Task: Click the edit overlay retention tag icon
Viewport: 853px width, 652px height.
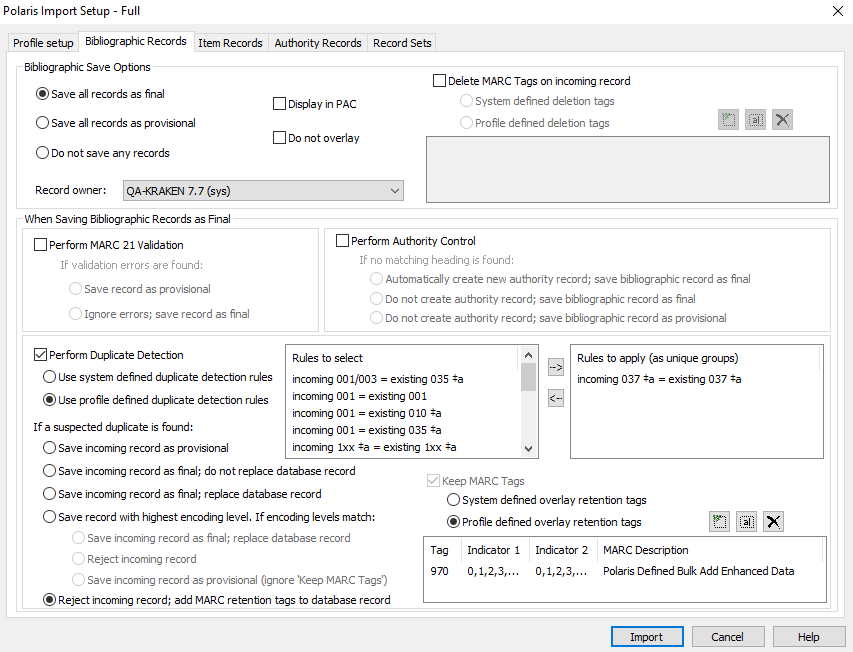Action: (746, 521)
